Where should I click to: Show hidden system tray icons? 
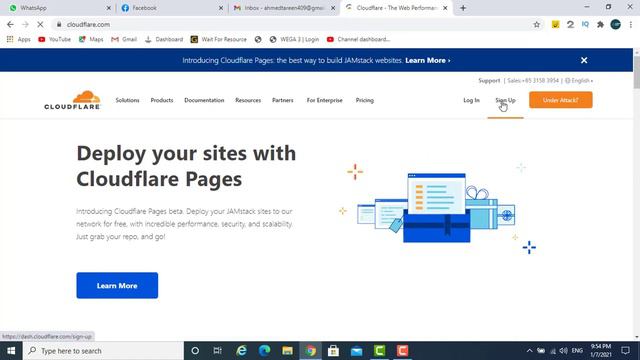tap(529, 351)
